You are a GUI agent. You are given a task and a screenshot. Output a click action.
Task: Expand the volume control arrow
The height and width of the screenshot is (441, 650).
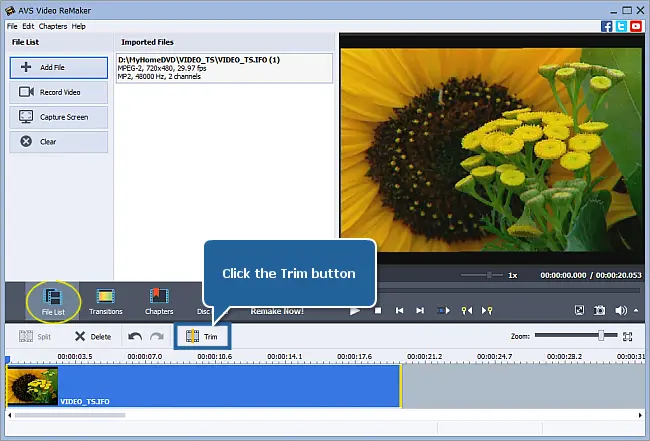point(636,310)
